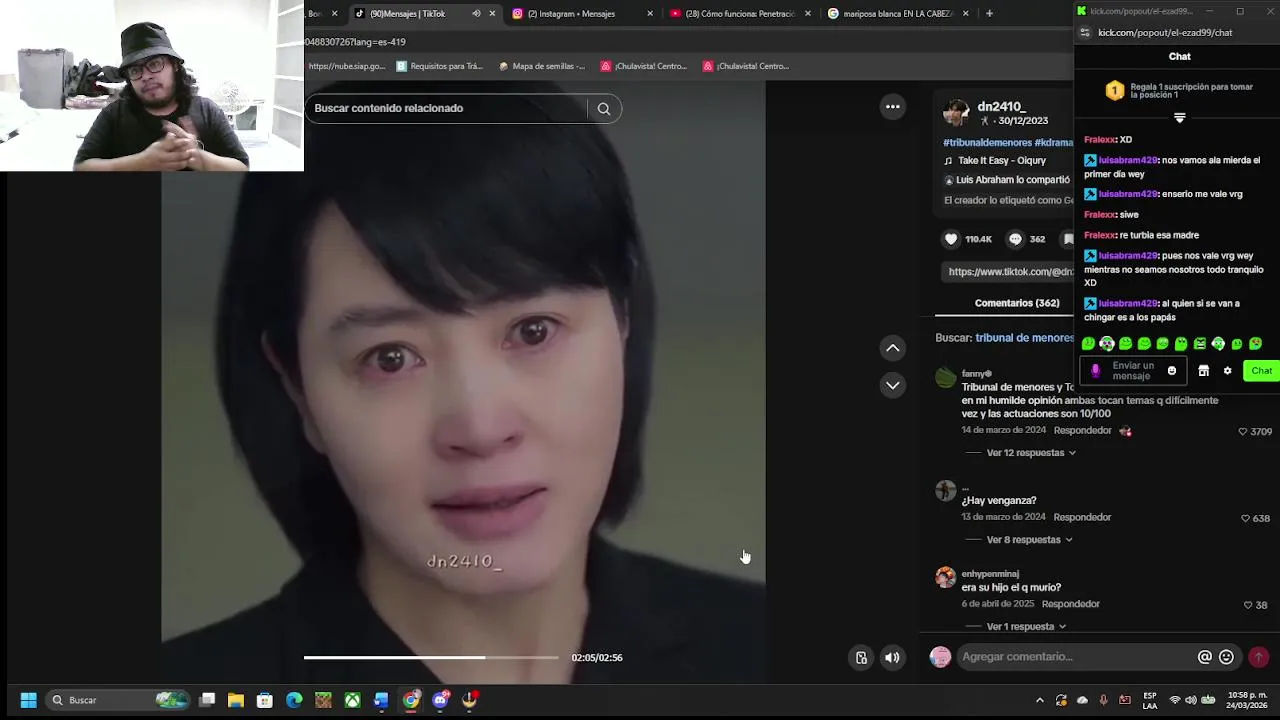Open the Kick chat shop icon
Screen dimensions: 1280x720
(x=1204, y=371)
